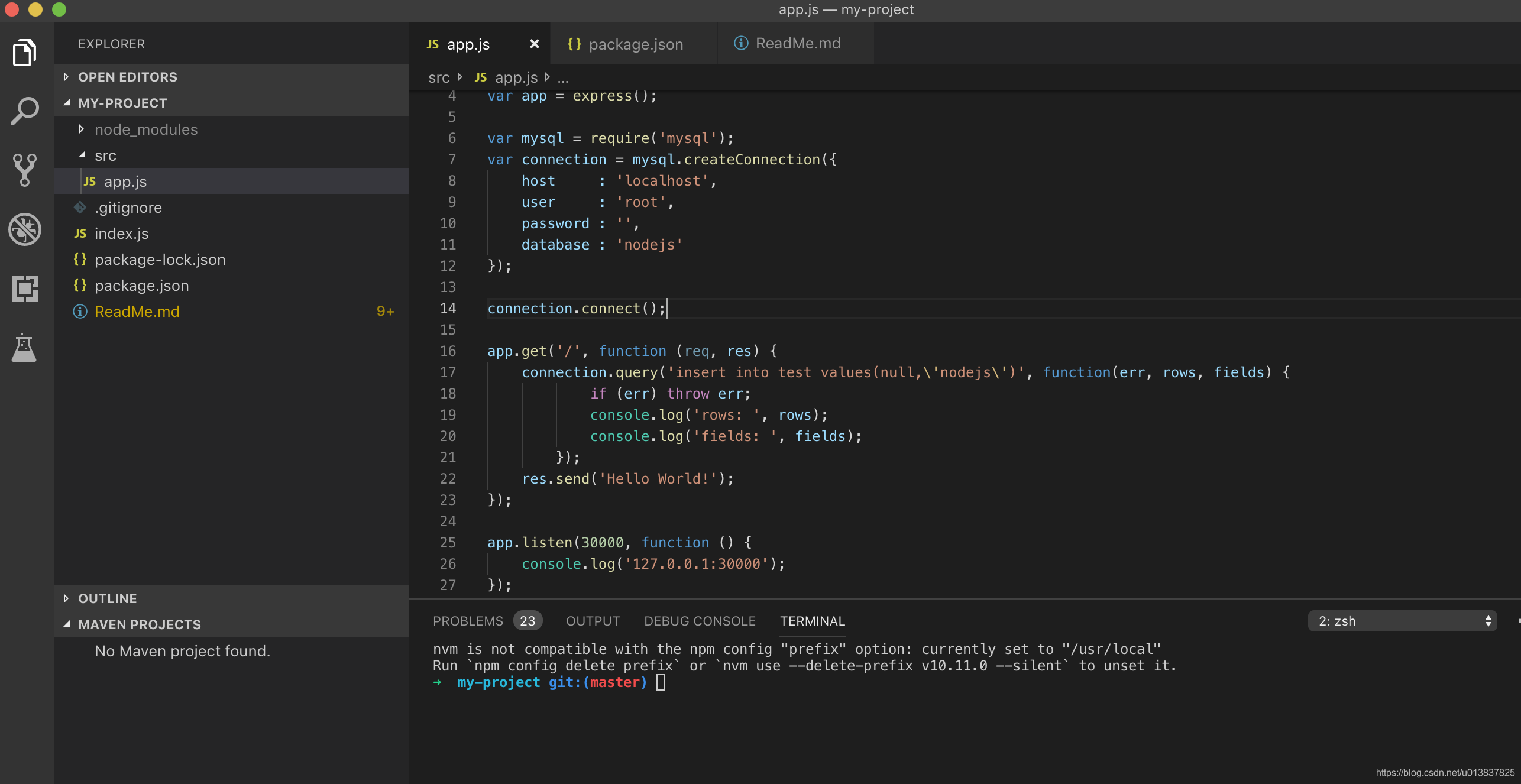The height and width of the screenshot is (784, 1521).
Task: Click the info icon on ReadMe.md tab
Action: tap(741, 43)
